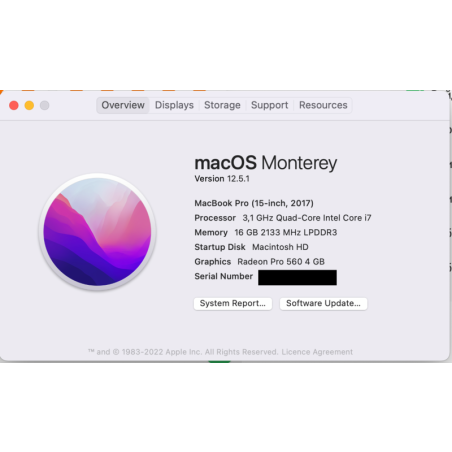Click the macOS Monterey circular logo
Image resolution: width=452 pixels, height=452 pixels.
[97, 232]
